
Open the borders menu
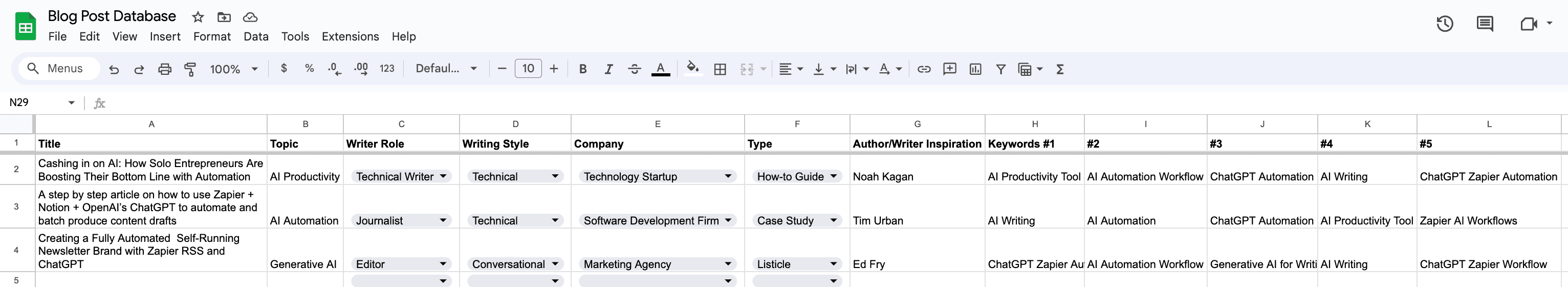coord(720,69)
